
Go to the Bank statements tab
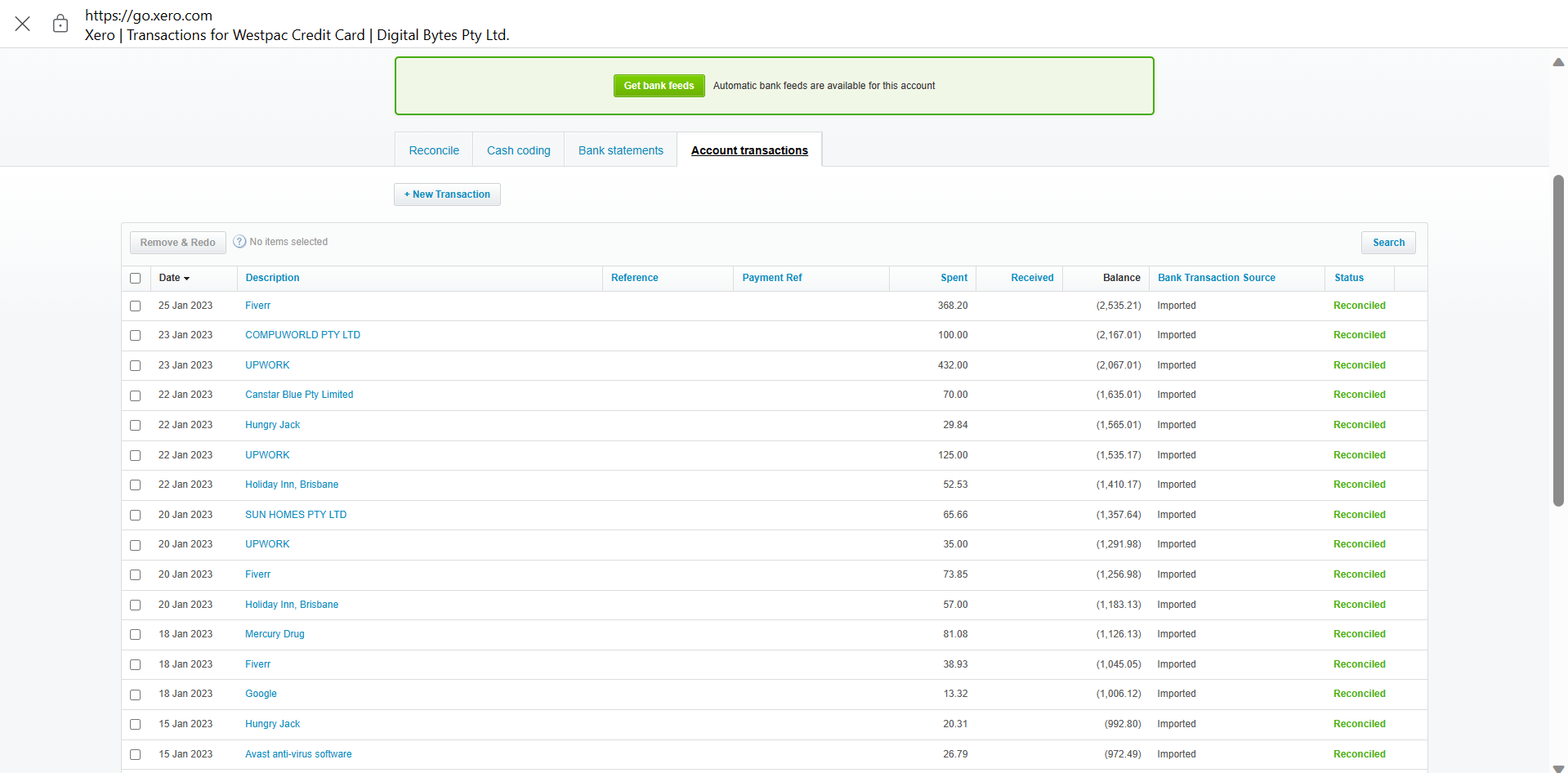[621, 150]
